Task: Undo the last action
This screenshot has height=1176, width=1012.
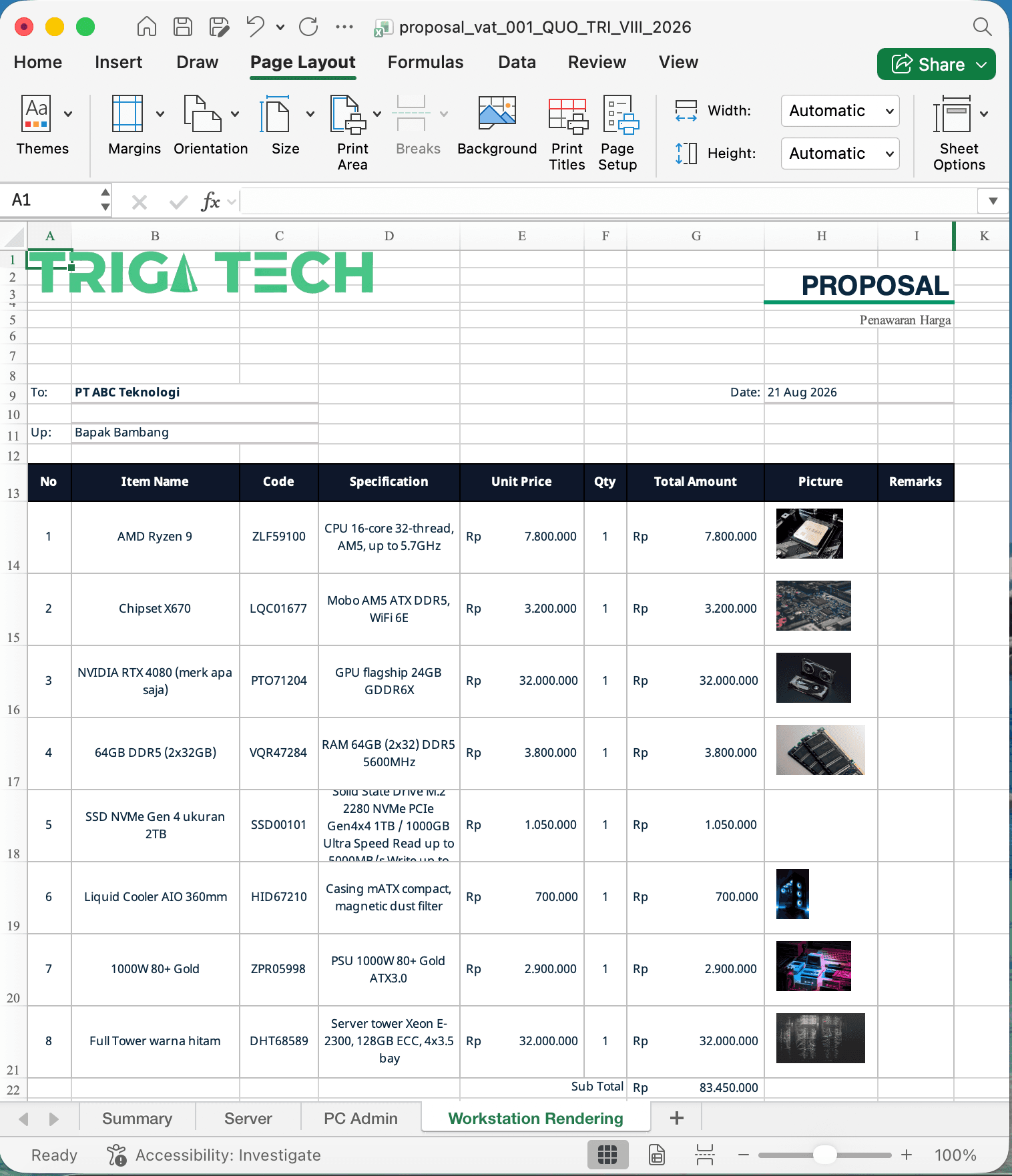Action: click(256, 27)
